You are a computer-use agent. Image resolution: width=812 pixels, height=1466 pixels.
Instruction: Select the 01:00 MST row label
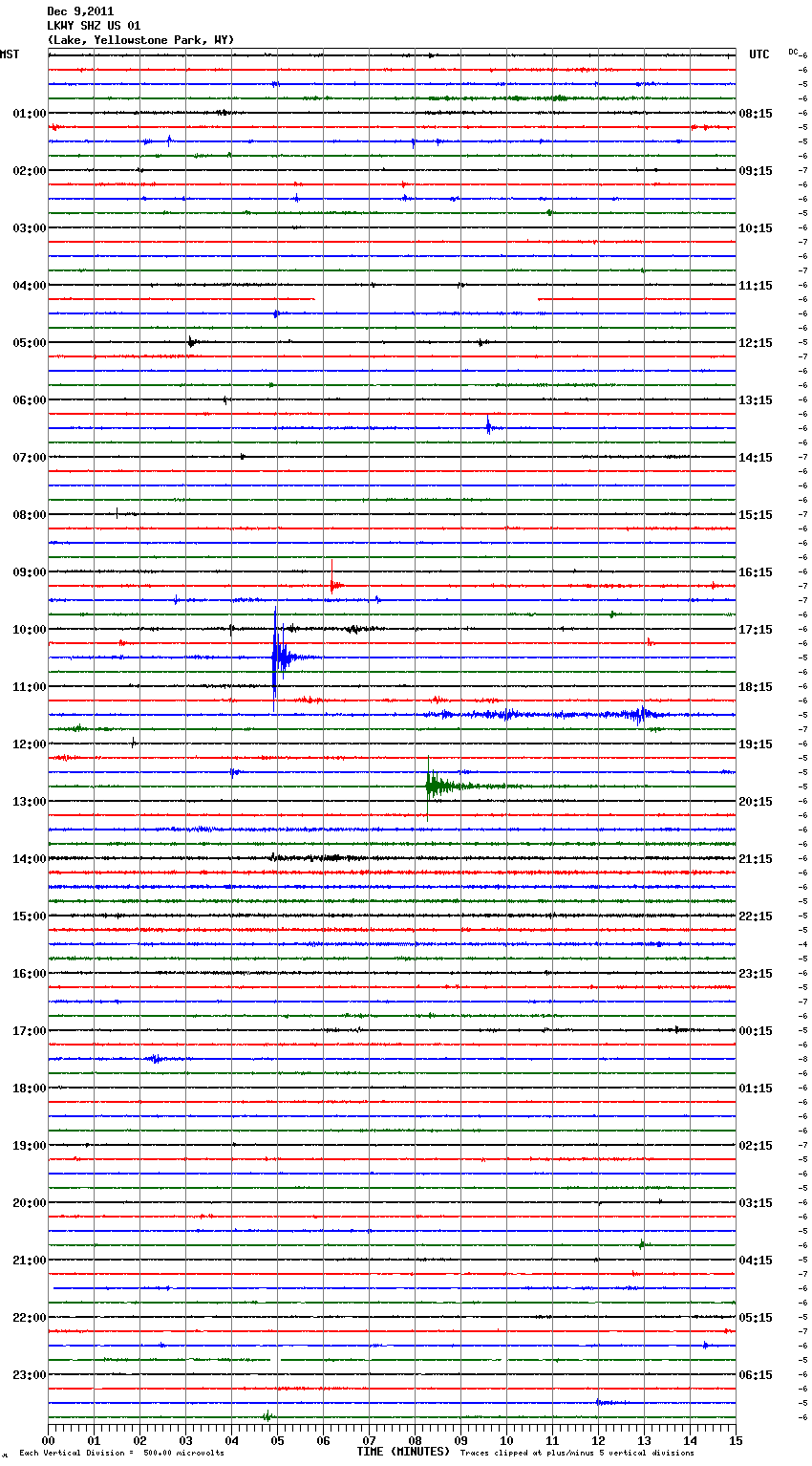point(30,114)
